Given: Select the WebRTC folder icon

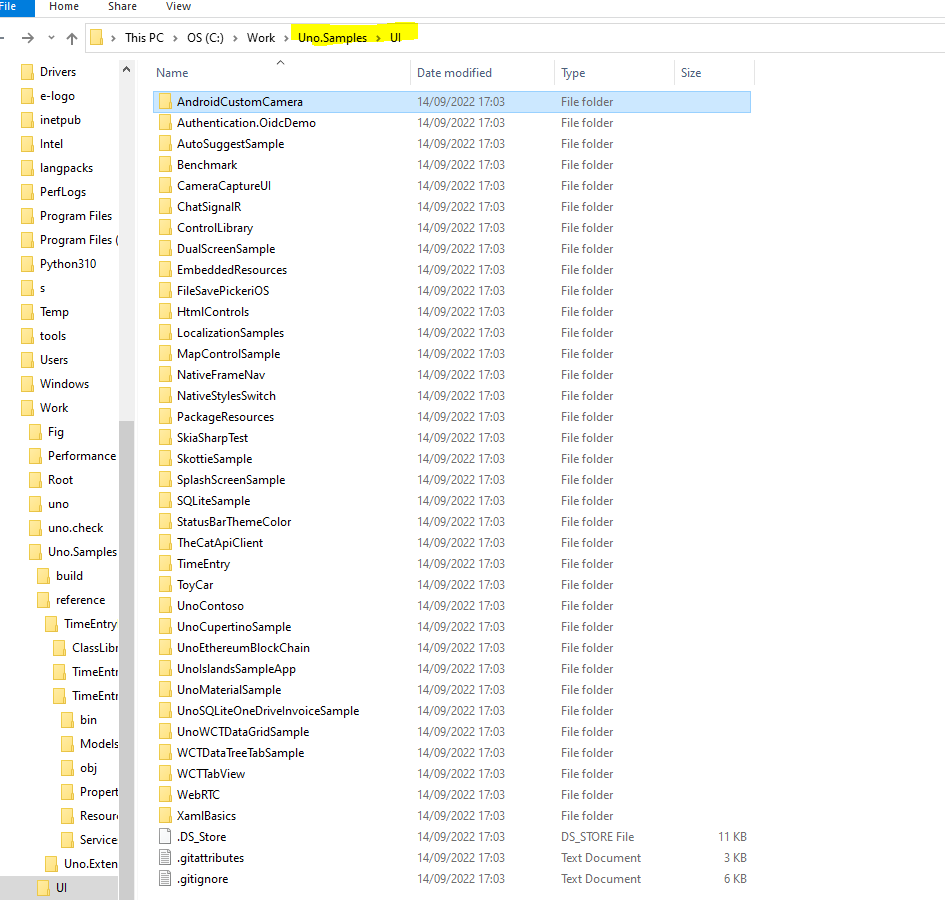Looking at the screenshot, I should 165,795.
